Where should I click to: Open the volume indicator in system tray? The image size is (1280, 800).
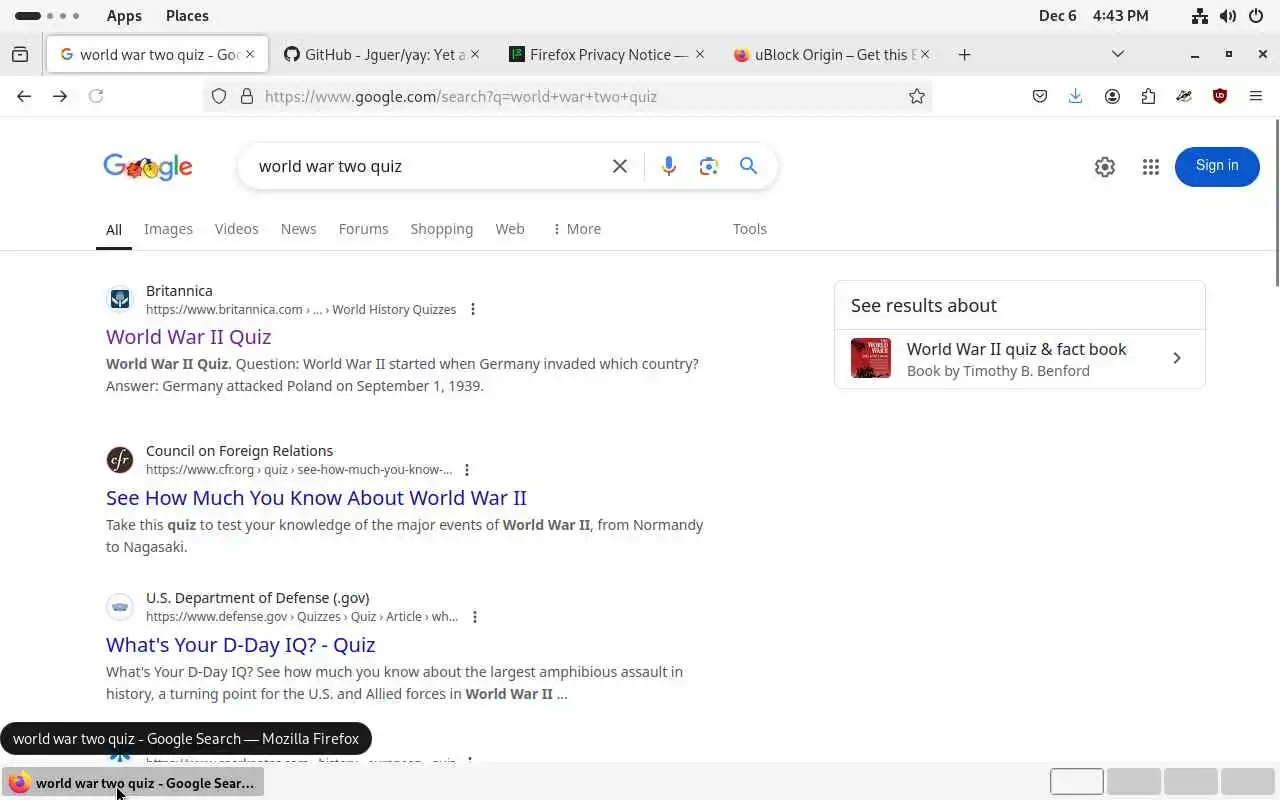(x=1228, y=16)
